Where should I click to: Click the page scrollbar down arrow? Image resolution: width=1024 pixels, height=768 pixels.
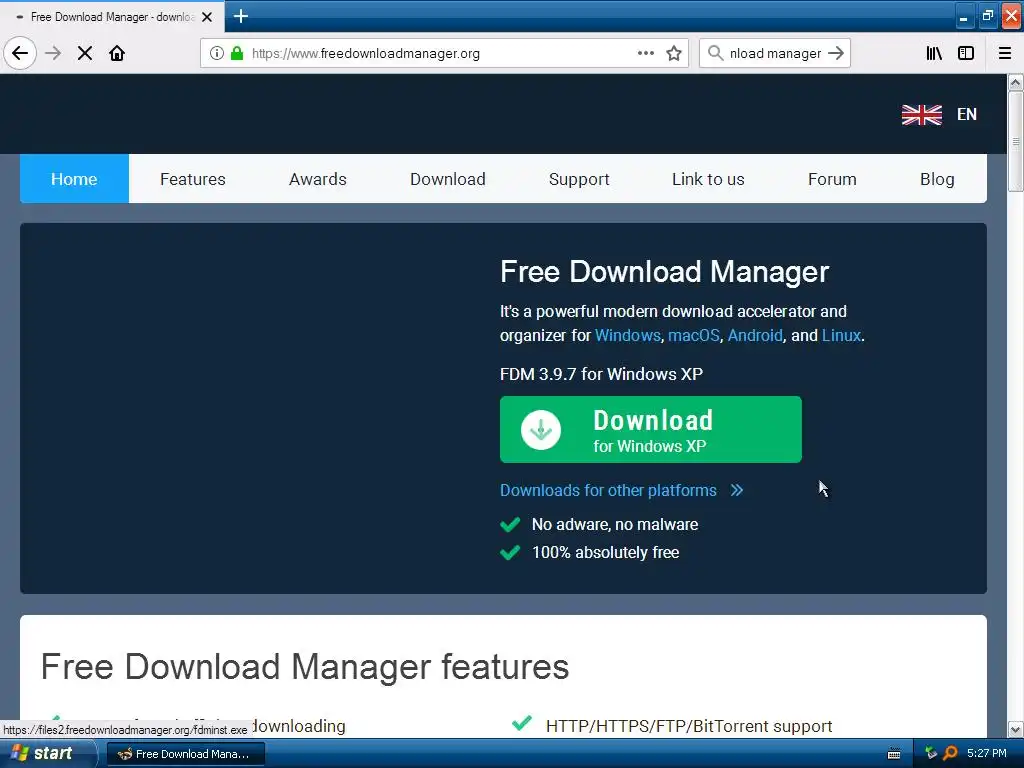click(1015, 729)
